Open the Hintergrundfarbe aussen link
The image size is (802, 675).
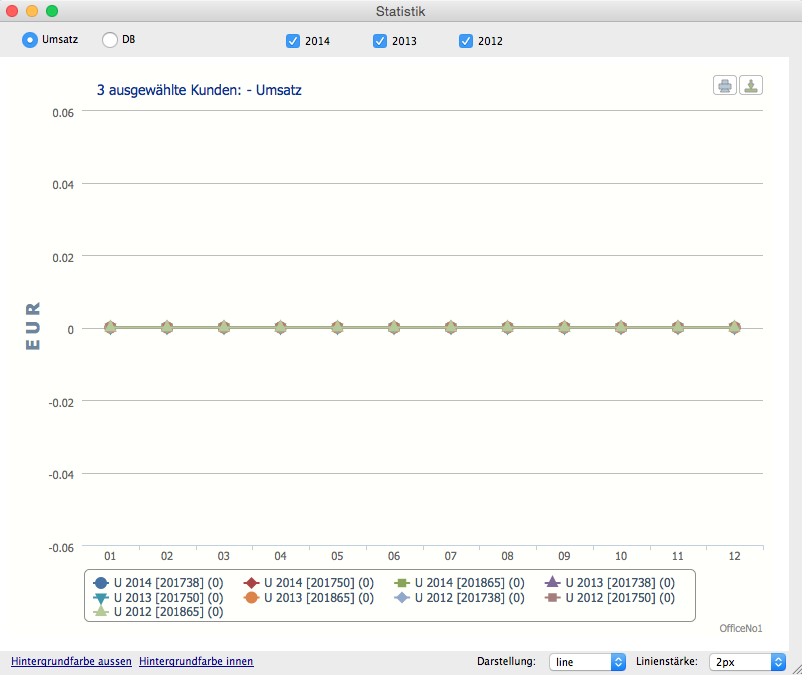(71, 661)
